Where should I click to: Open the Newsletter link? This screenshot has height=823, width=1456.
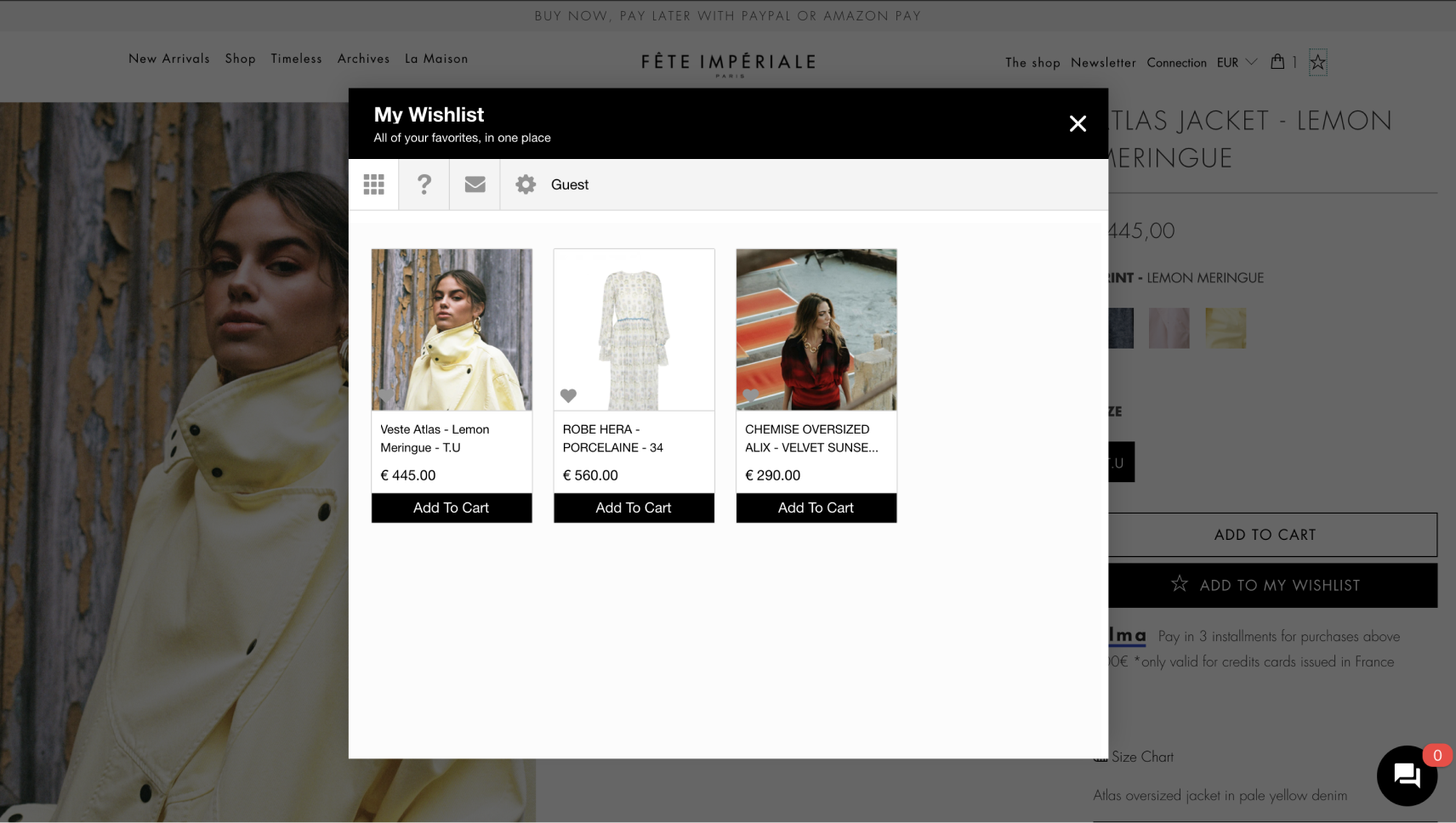tap(1103, 62)
